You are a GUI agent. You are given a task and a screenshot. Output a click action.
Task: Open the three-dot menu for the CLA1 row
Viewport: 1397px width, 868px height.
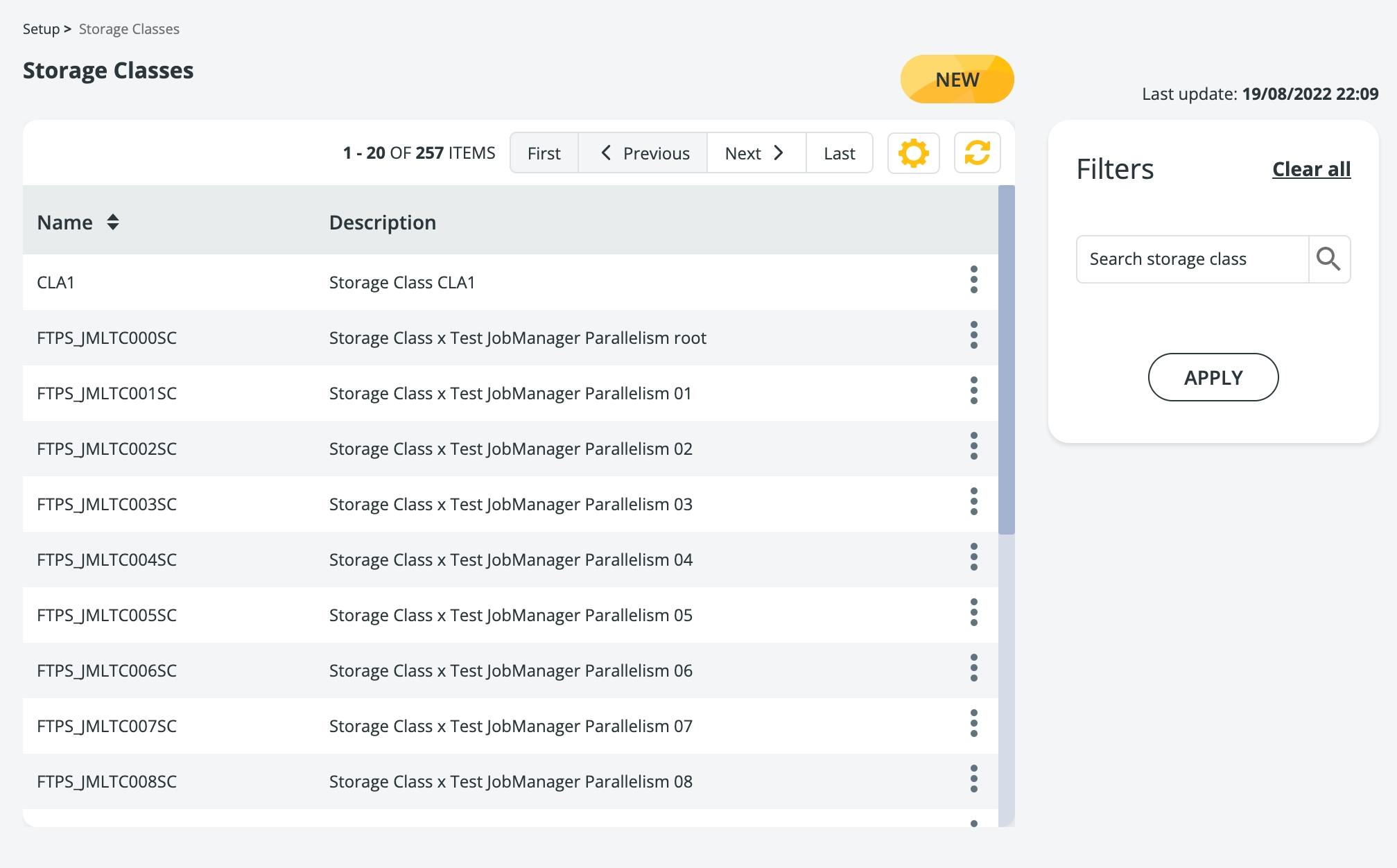973,280
